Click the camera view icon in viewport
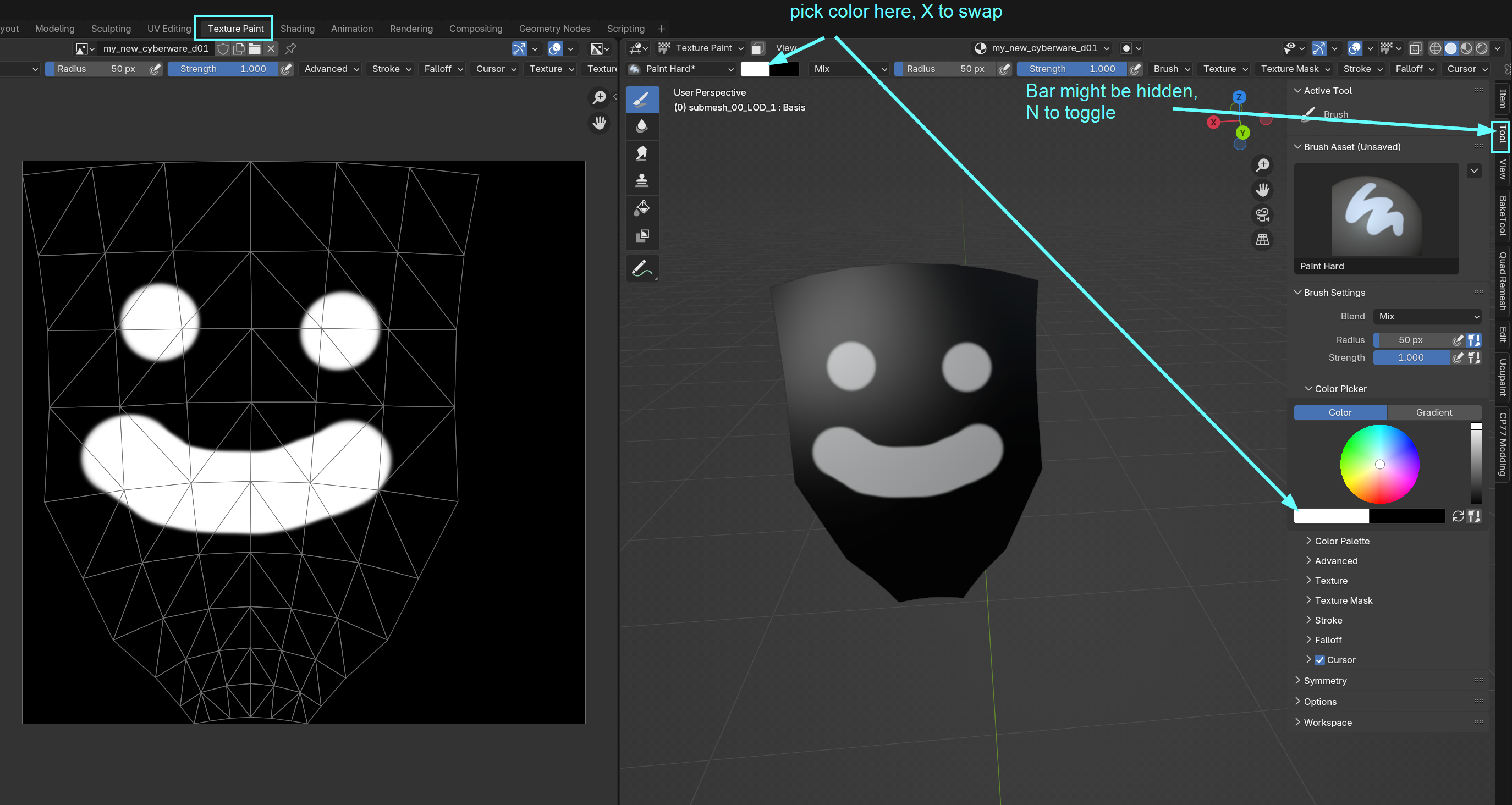1512x805 pixels. click(x=1262, y=215)
